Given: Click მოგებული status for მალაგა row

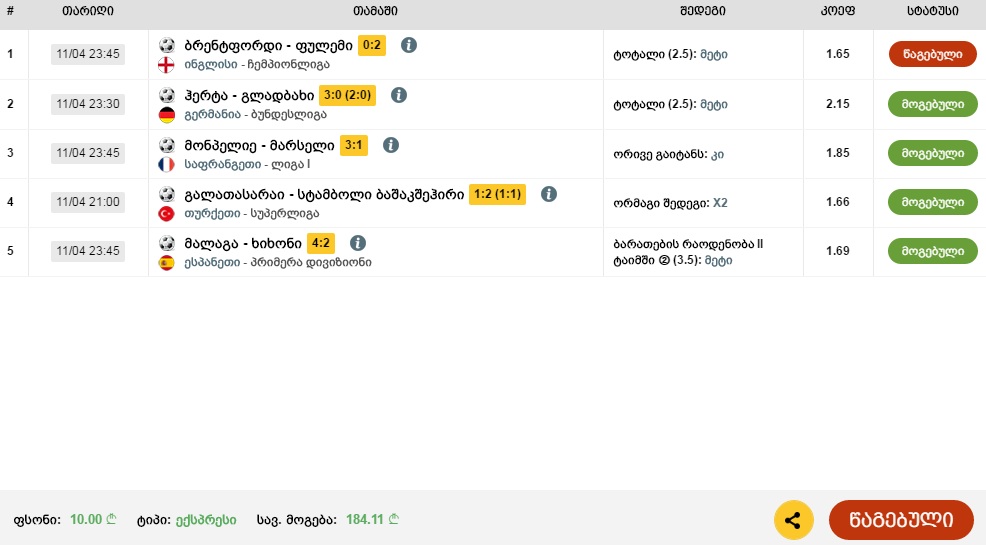Looking at the screenshot, I should pyautogui.click(x=933, y=251).
